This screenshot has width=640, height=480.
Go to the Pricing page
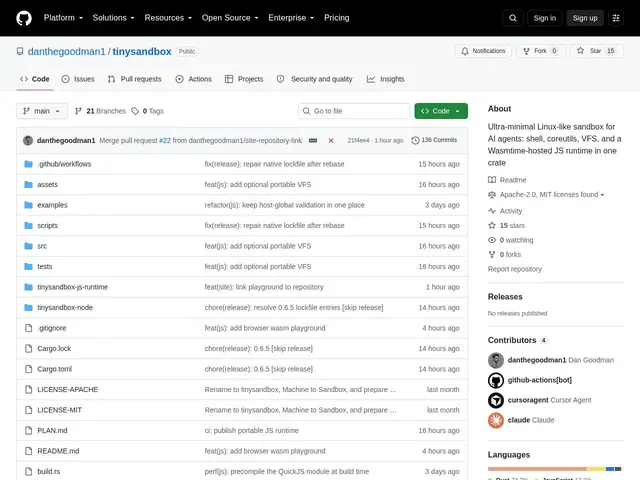(x=337, y=18)
